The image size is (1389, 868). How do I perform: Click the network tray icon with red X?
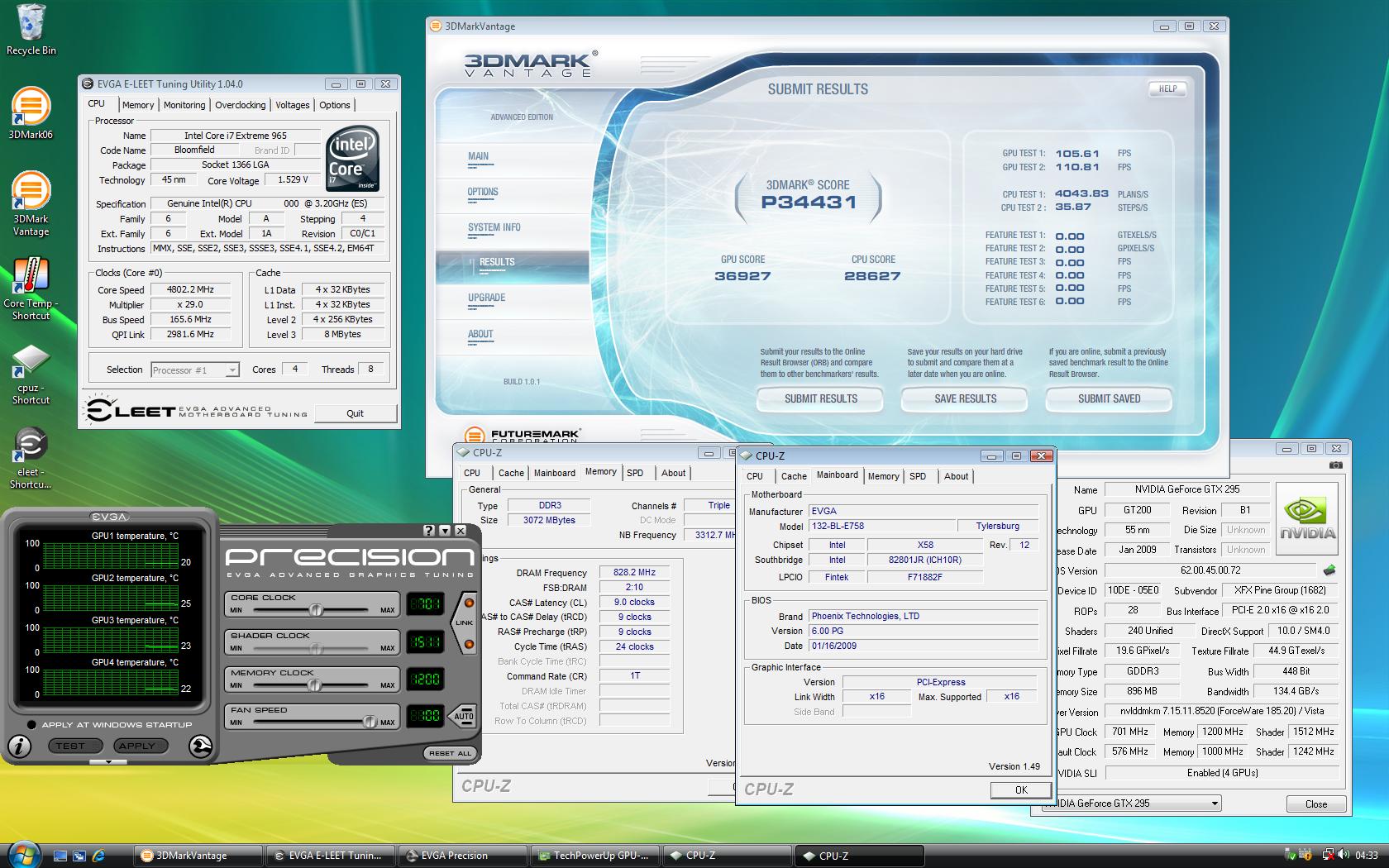[x=1329, y=855]
